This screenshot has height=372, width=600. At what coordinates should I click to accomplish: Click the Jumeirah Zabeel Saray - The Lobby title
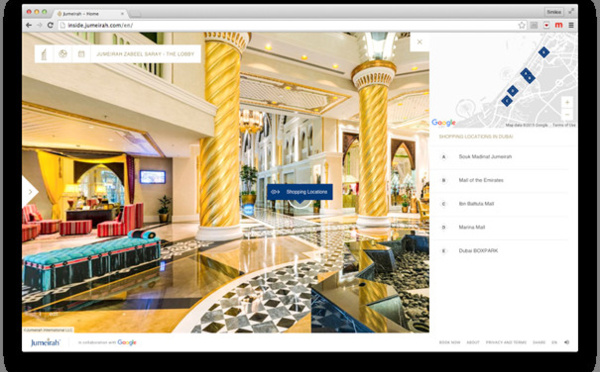click(145, 54)
